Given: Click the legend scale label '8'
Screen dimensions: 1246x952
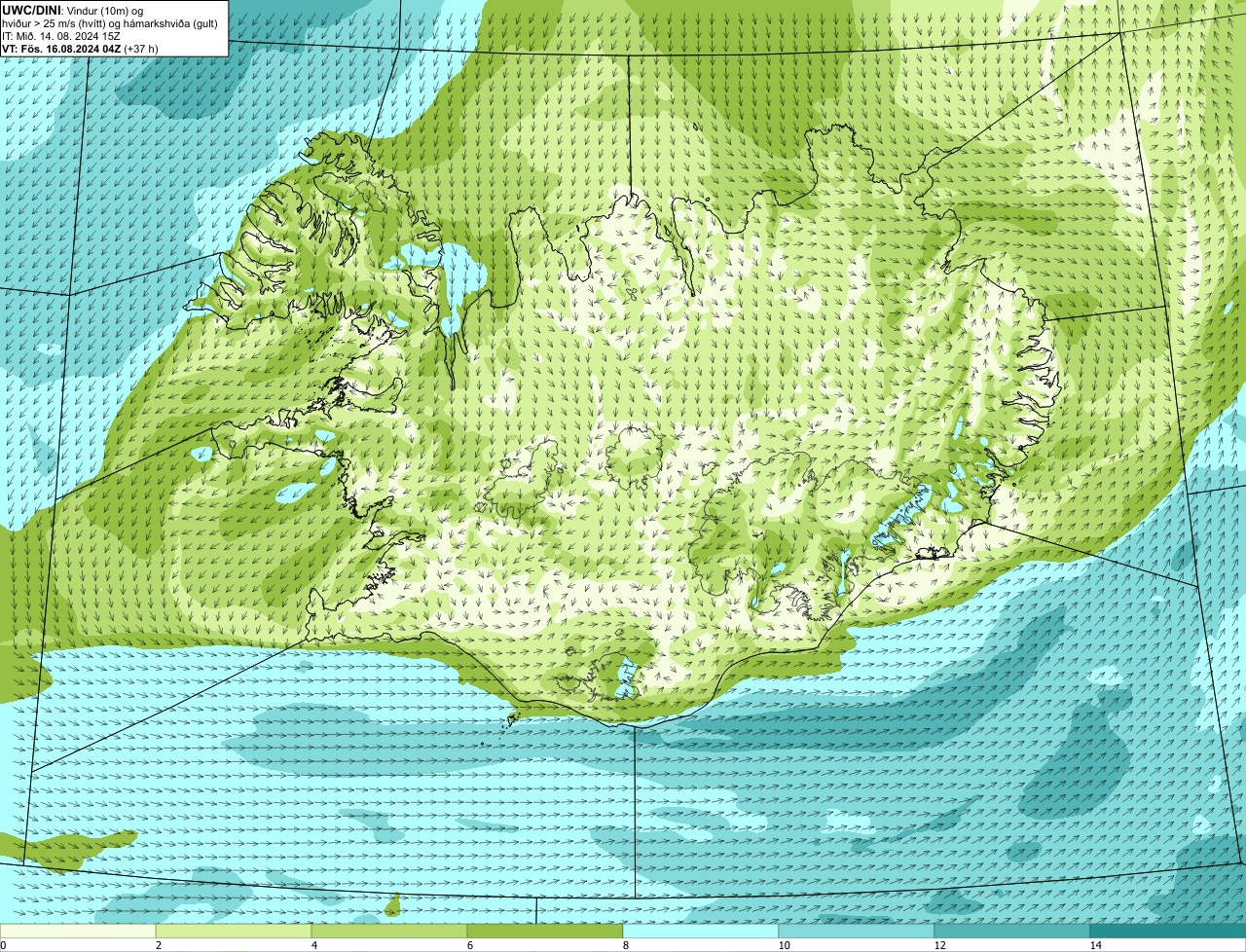Looking at the screenshot, I should pos(625,945).
